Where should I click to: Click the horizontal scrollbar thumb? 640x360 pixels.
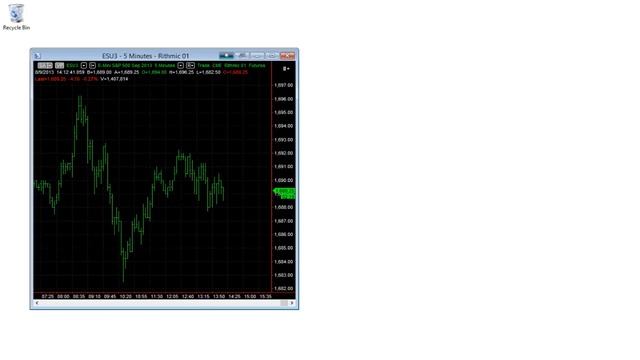284,303
